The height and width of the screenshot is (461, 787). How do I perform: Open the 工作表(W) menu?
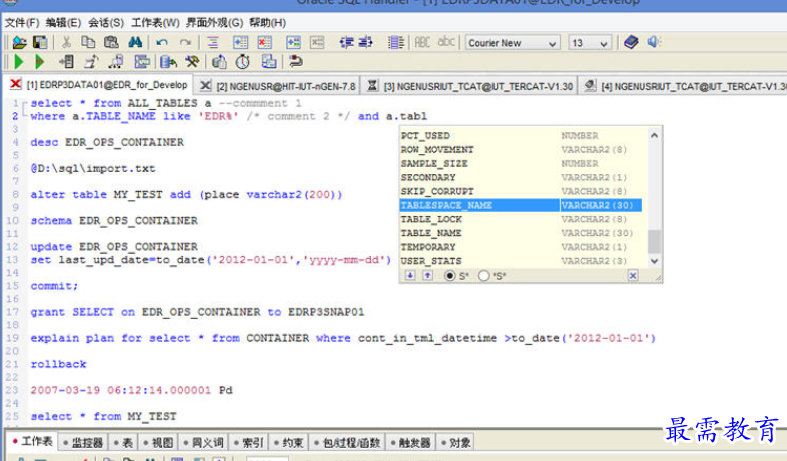[155, 23]
